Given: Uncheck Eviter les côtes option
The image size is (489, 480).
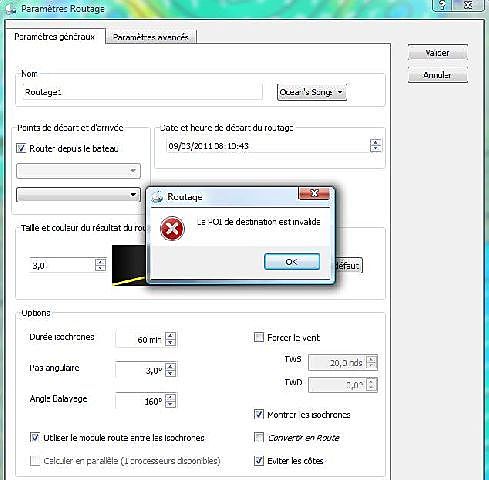Looking at the screenshot, I should (x=259, y=461).
